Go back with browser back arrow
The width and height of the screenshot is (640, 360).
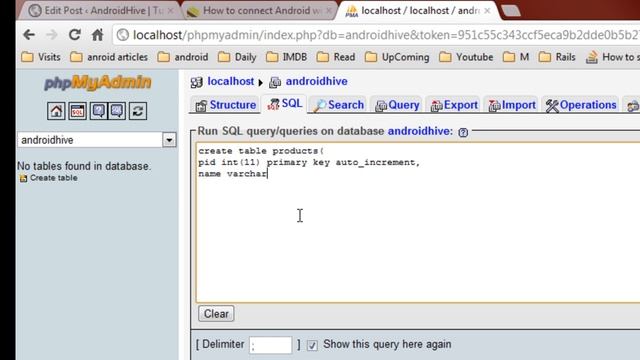click(29, 35)
